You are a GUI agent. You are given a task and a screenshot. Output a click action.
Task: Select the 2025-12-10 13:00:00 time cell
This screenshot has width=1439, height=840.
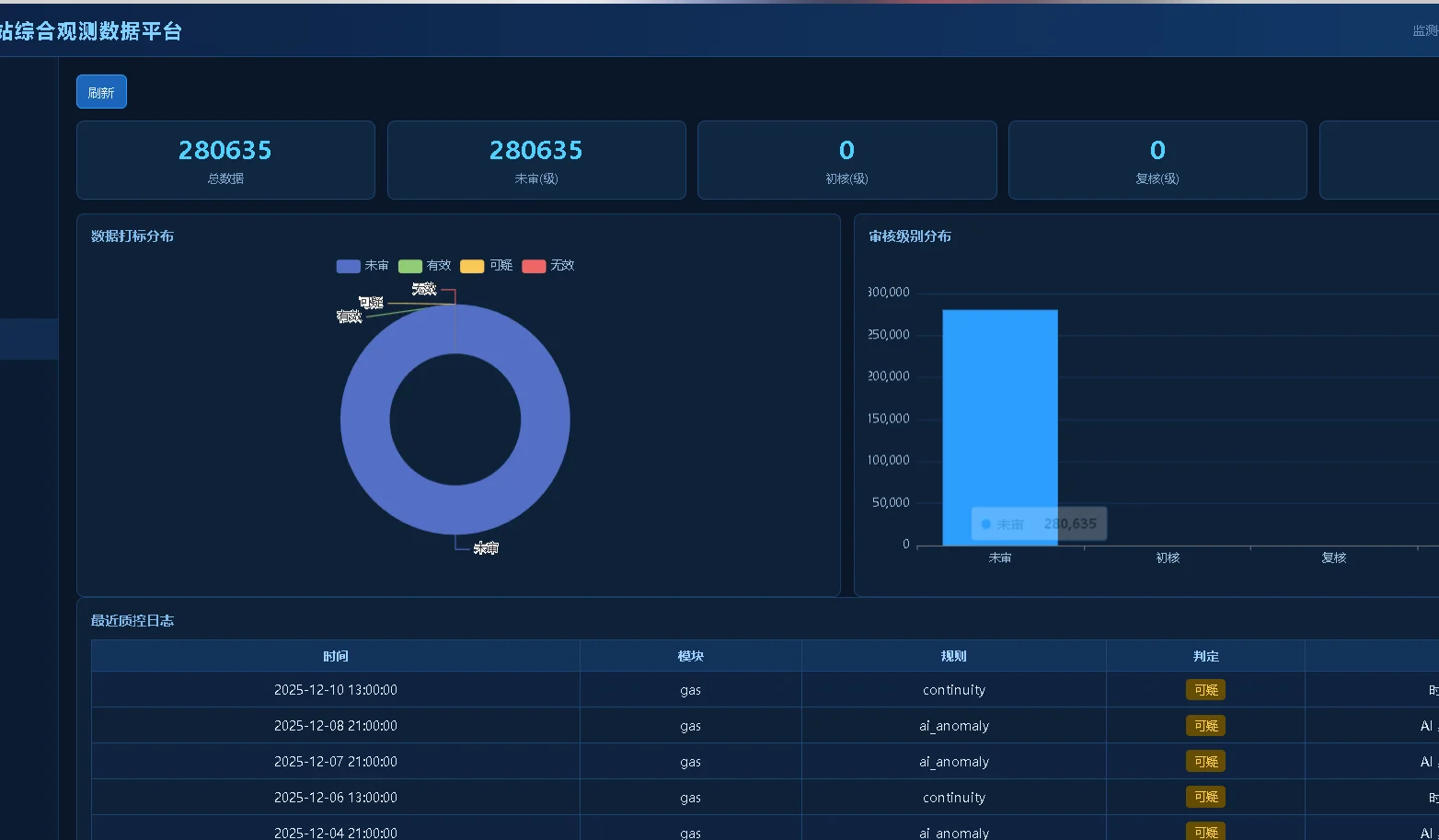[x=336, y=690]
